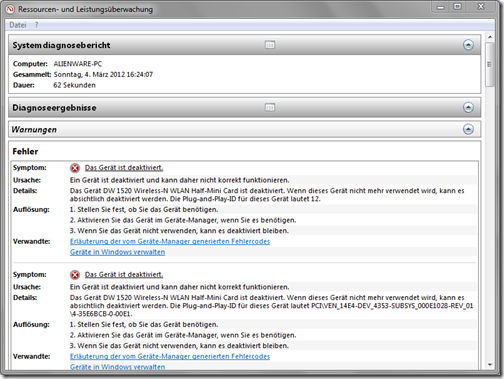Screen dimensions: 504x379
Task: Collapse the Systemdiagnosebericht section
Action: coord(468,45)
